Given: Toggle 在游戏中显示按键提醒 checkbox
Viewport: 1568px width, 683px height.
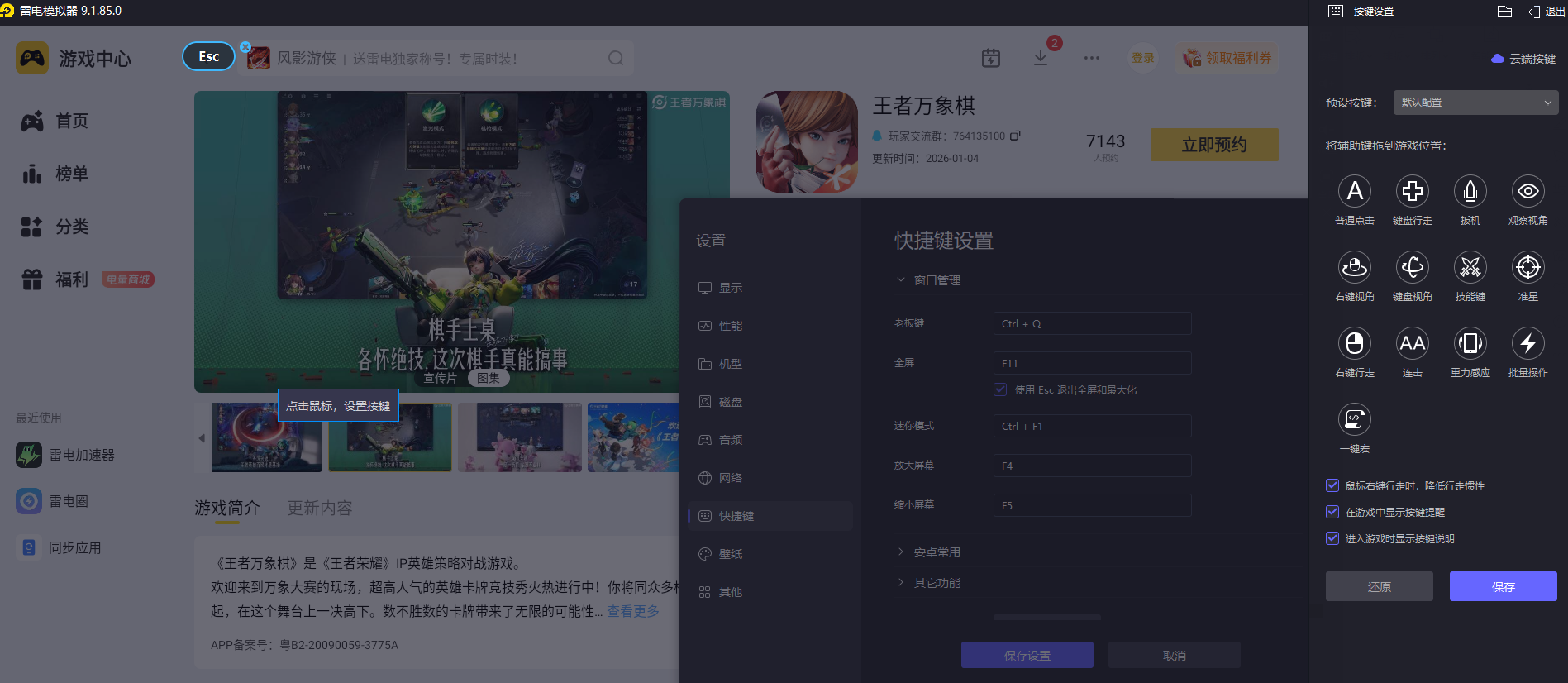Looking at the screenshot, I should click(x=1332, y=512).
